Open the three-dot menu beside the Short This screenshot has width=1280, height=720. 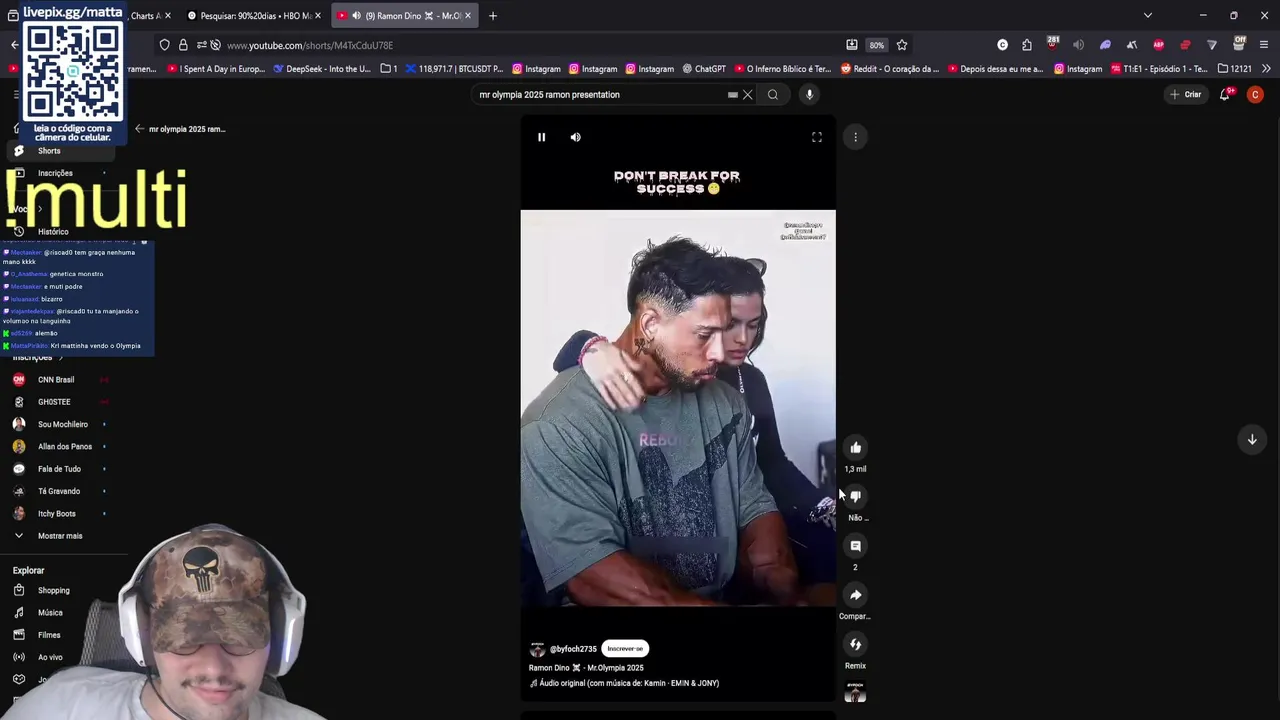(855, 137)
